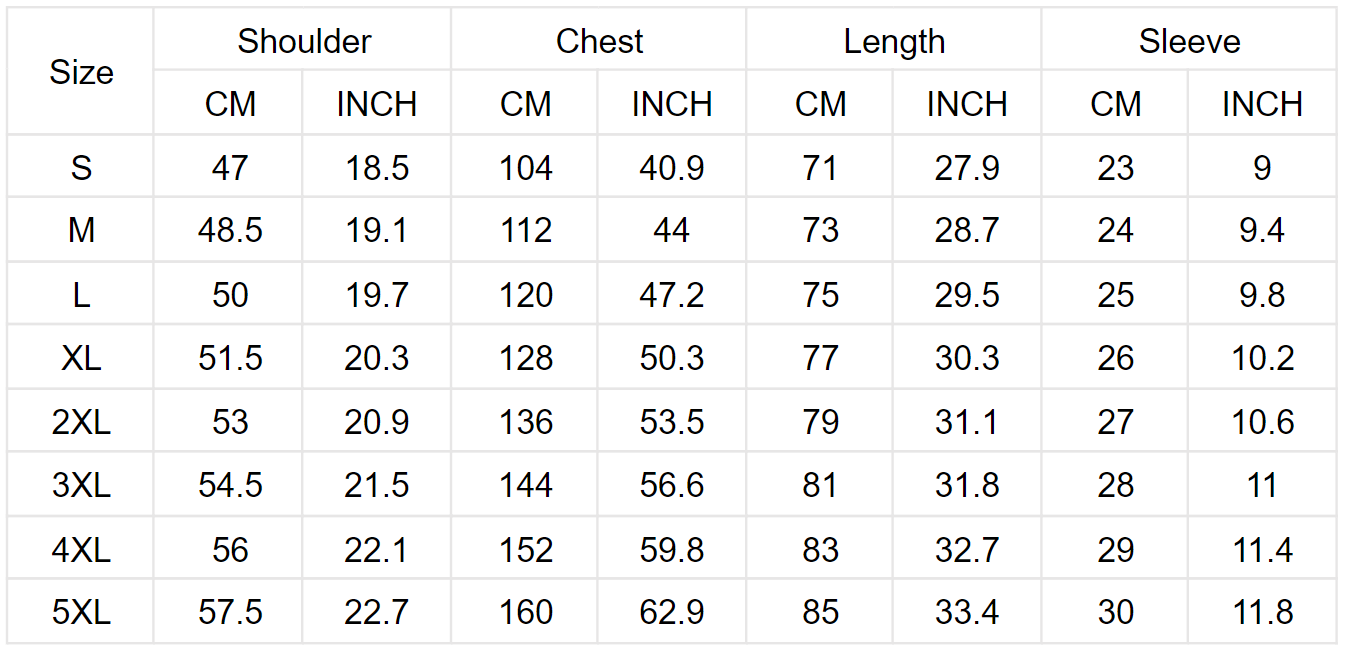Click the 48.5 shoulder CM cell

(229, 230)
